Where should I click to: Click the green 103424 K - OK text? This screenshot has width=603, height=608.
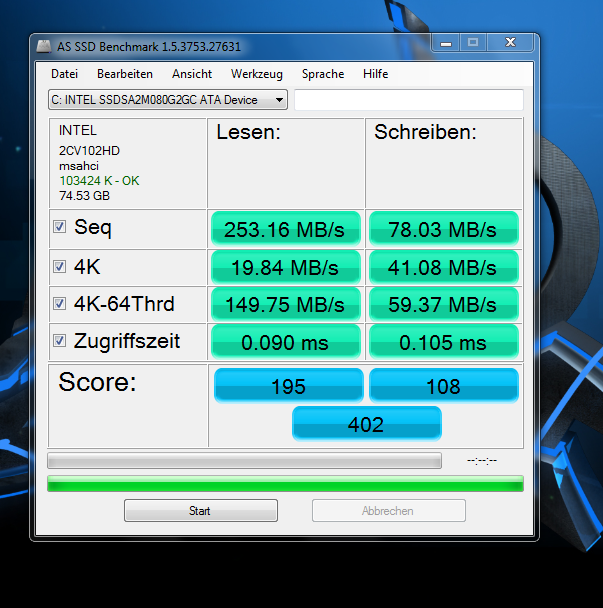99,181
